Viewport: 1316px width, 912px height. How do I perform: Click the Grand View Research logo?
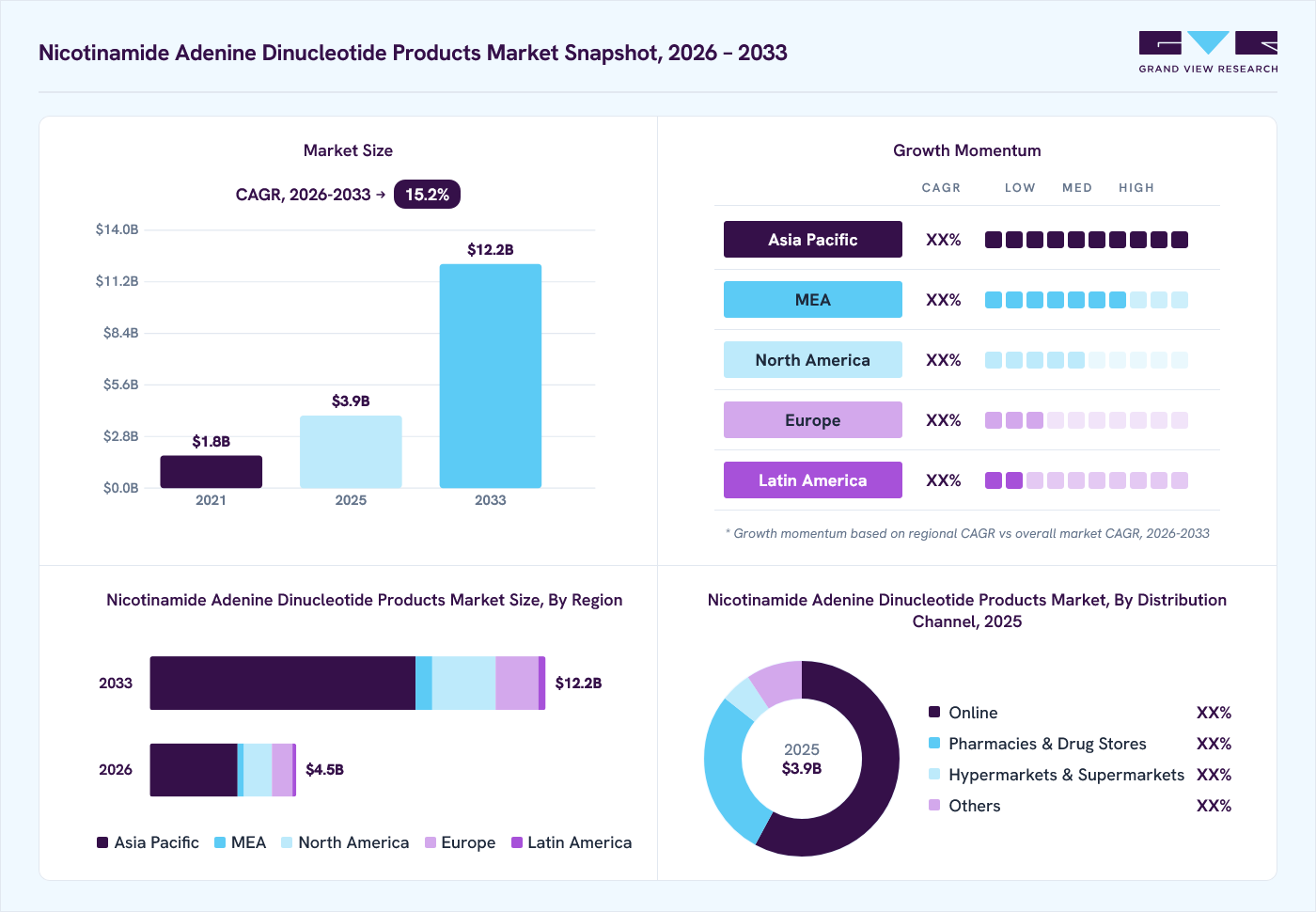point(1208,53)
